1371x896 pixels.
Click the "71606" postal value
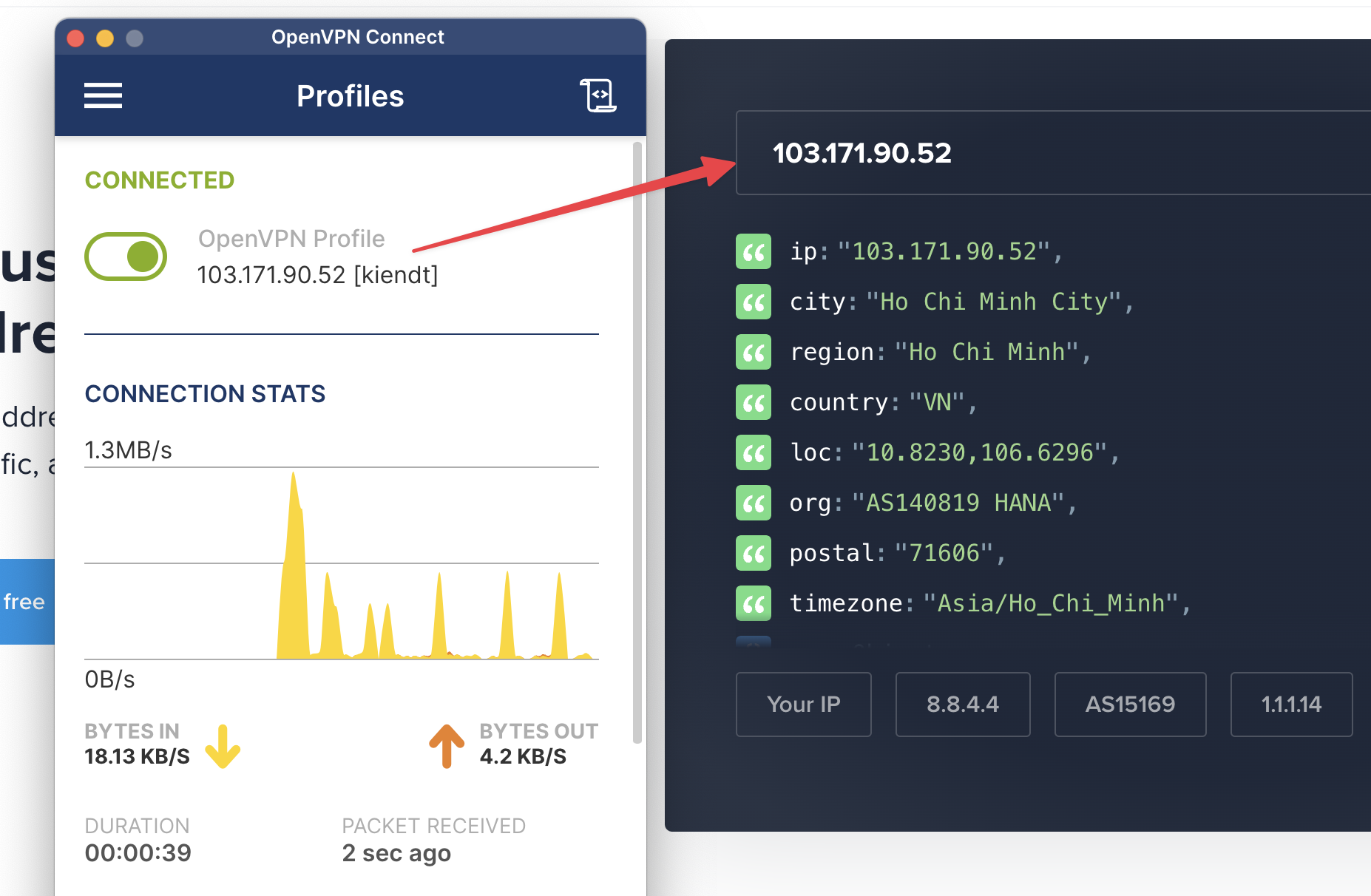(x=944, y=553)
